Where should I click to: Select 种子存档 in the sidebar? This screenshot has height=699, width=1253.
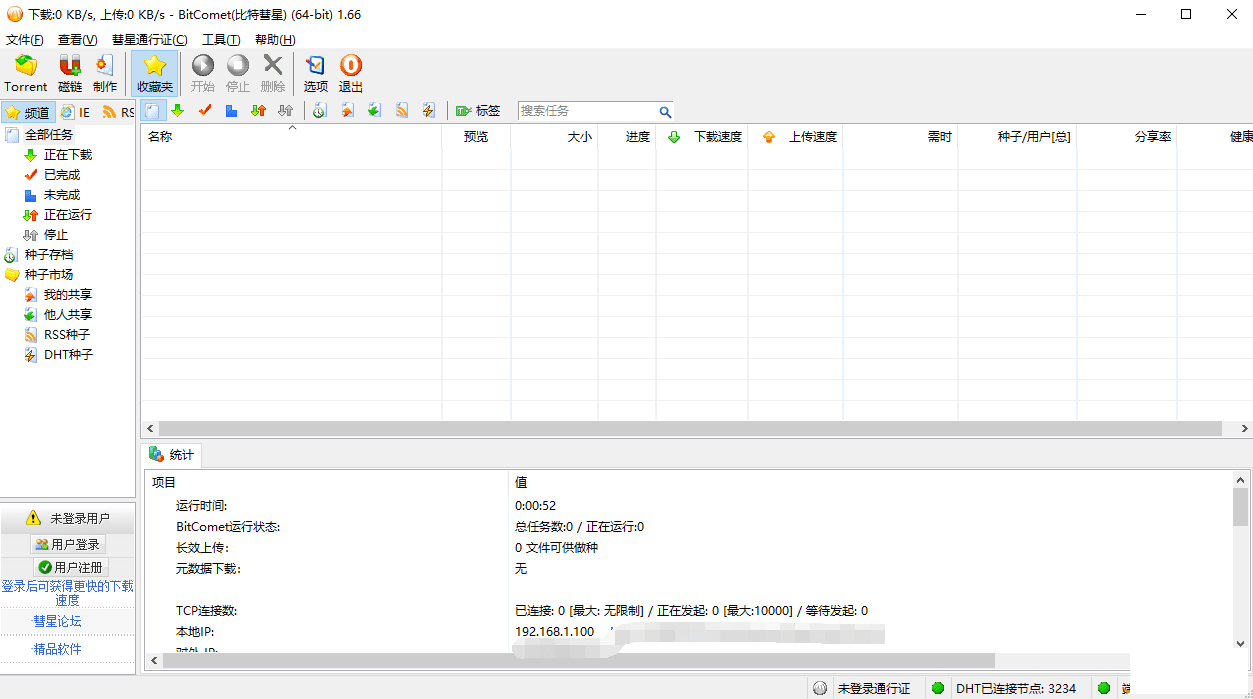point(49,254)
